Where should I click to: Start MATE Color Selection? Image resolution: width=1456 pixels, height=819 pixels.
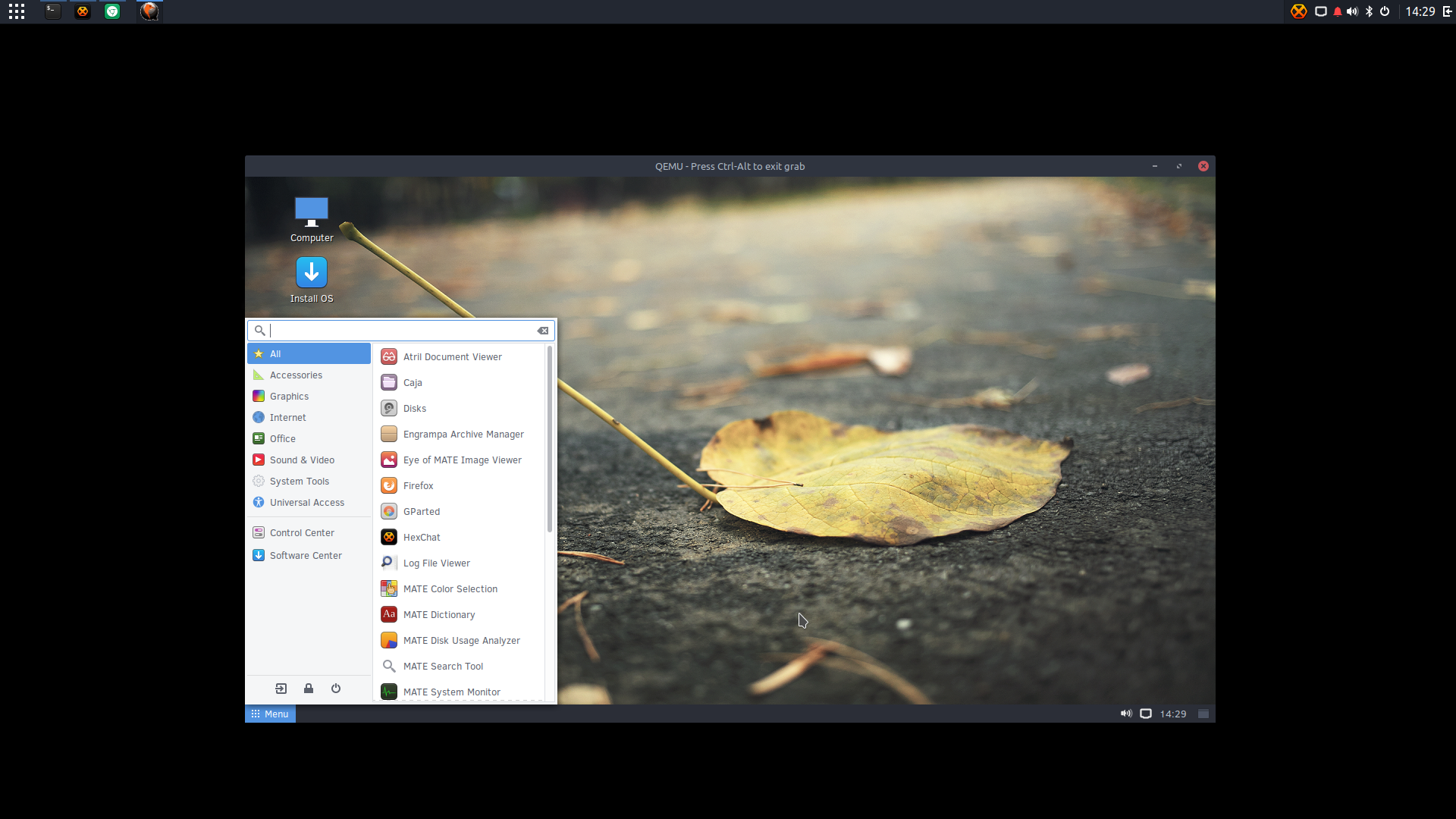[460, 589]
